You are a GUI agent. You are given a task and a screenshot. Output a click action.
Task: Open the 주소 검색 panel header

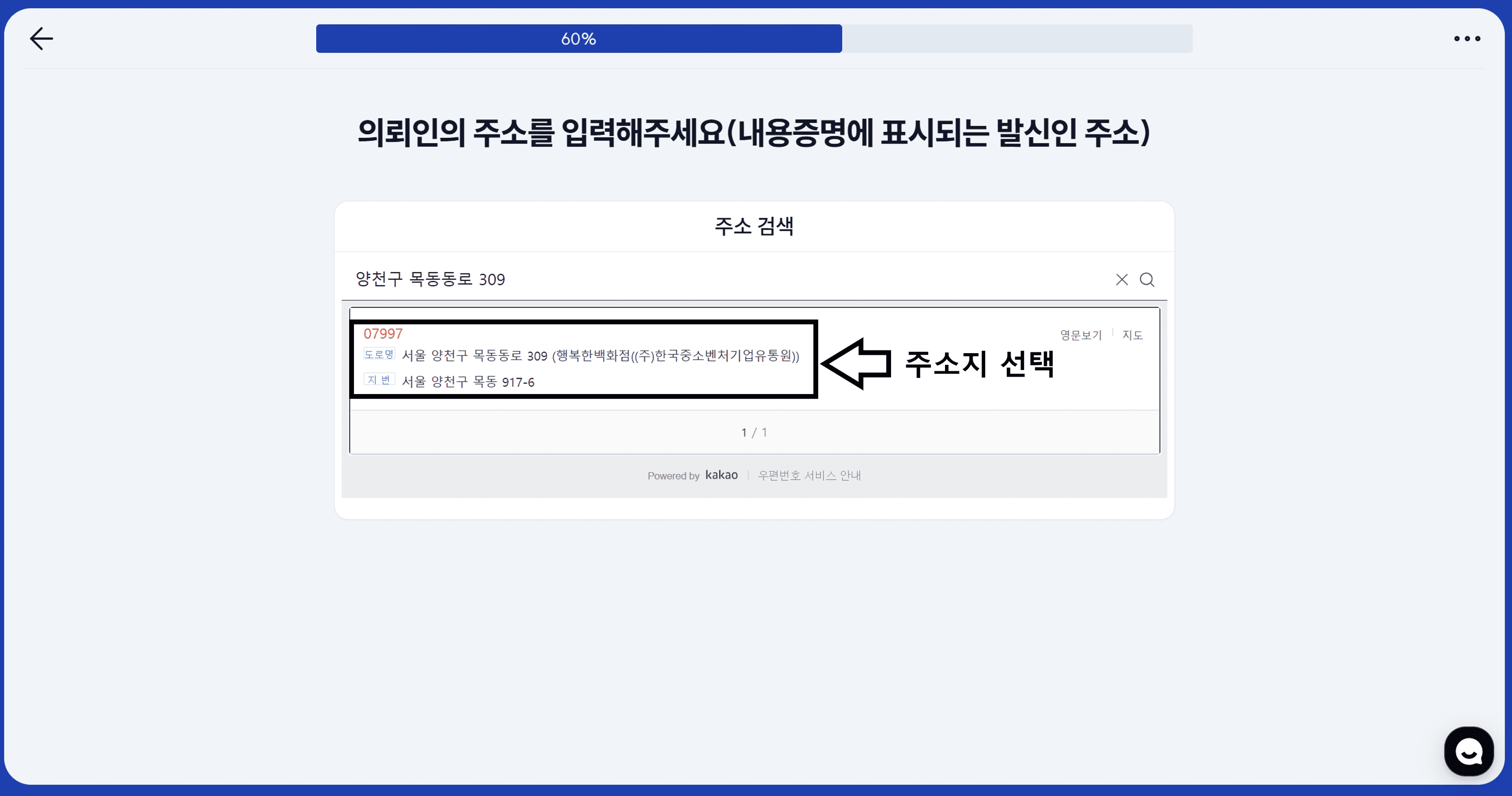click(x=754, y=227)
